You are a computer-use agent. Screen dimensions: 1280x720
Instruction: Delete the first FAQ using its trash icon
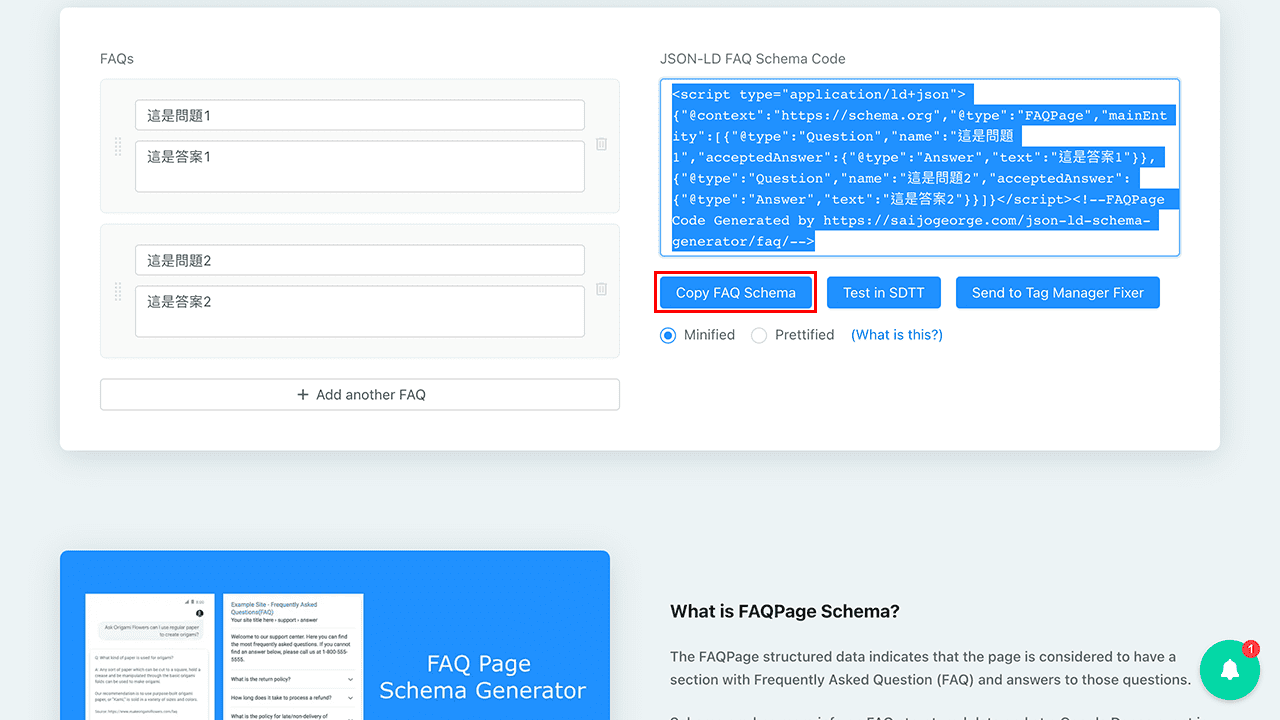pyautogui.click(x=601, y=144)
